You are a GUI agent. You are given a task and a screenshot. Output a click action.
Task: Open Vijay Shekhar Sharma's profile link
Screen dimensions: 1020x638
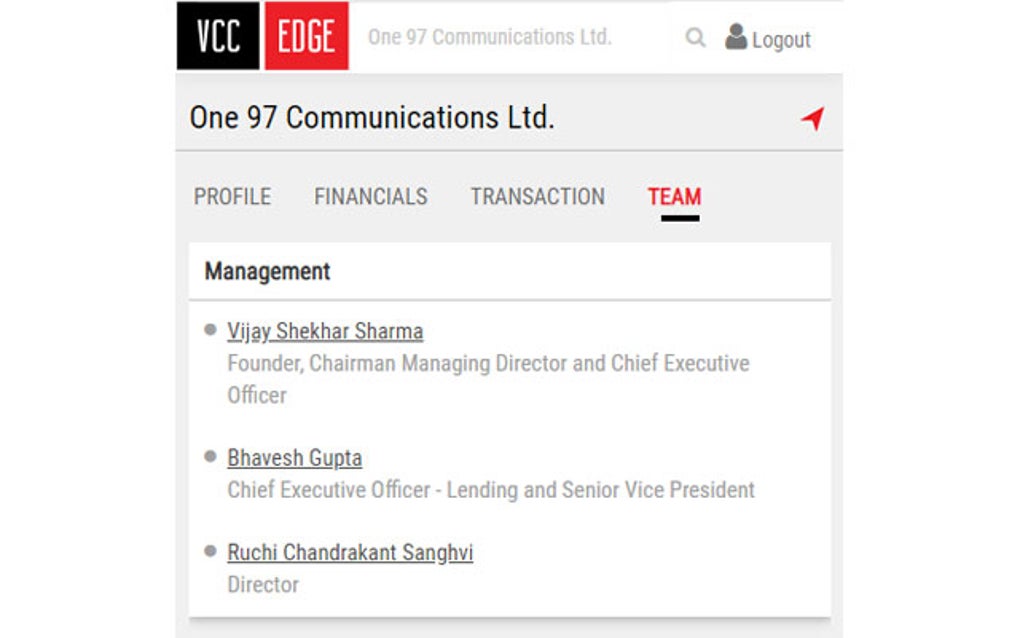pos(325,331)
